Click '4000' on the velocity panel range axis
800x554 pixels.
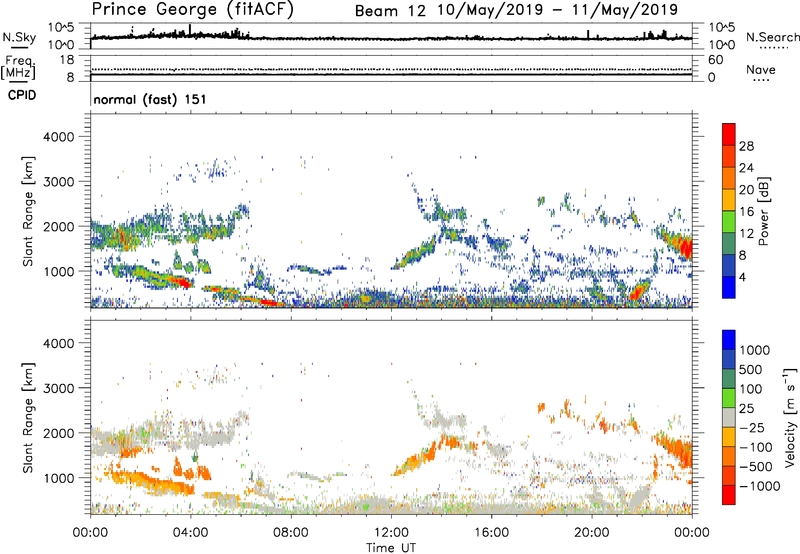[59, 343]
